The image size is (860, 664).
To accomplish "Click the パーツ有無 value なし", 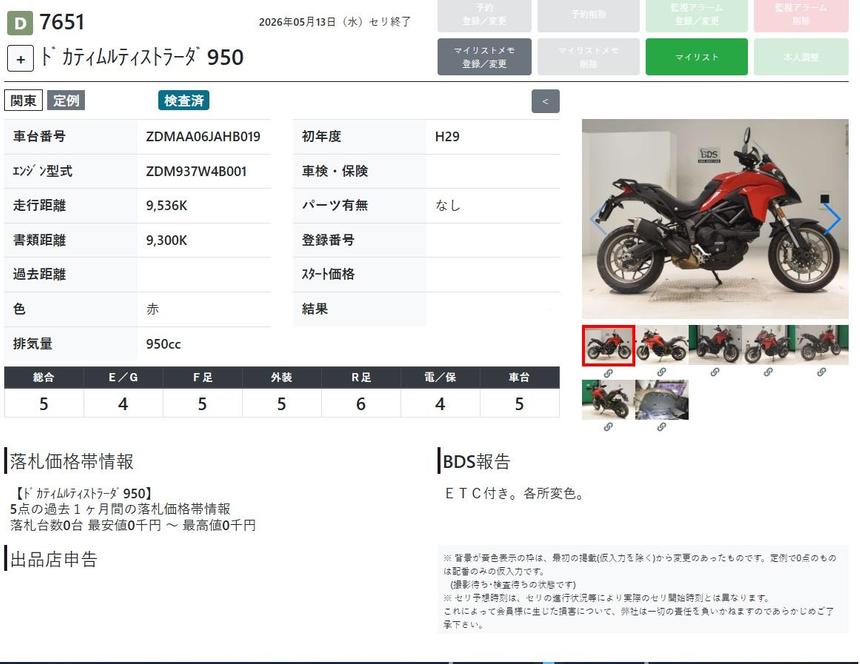I will point(448,206).
